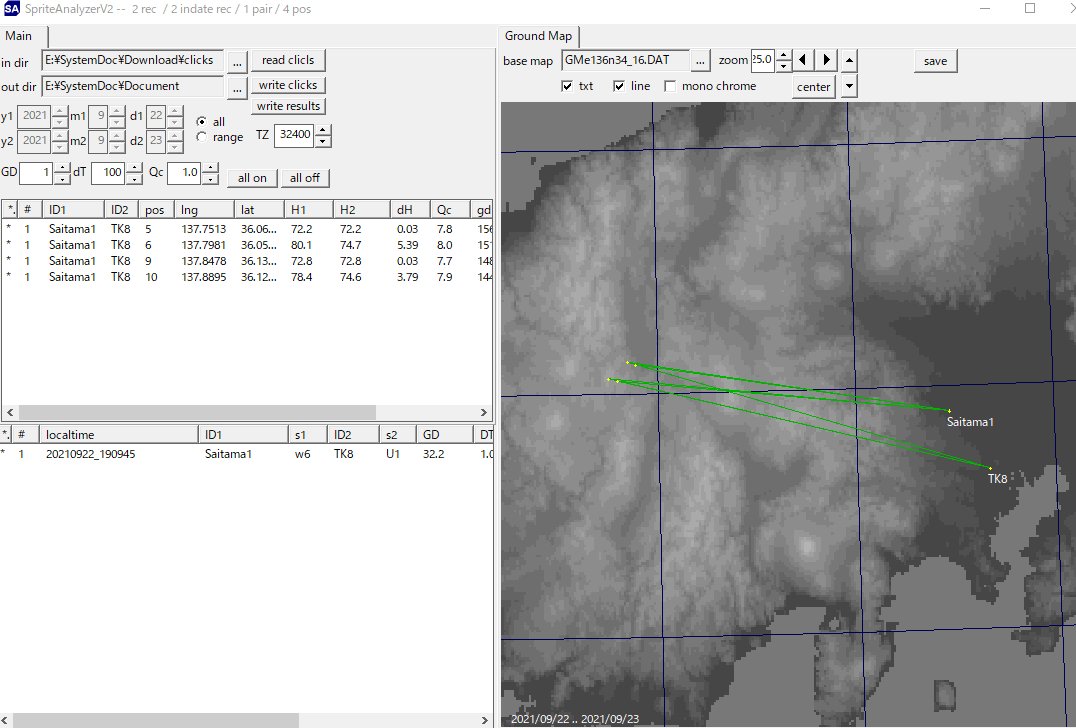Pan the map right with the right arrow
This screenshot has width=1076, height=728.
pyautogui.click(x=826, y=60)
